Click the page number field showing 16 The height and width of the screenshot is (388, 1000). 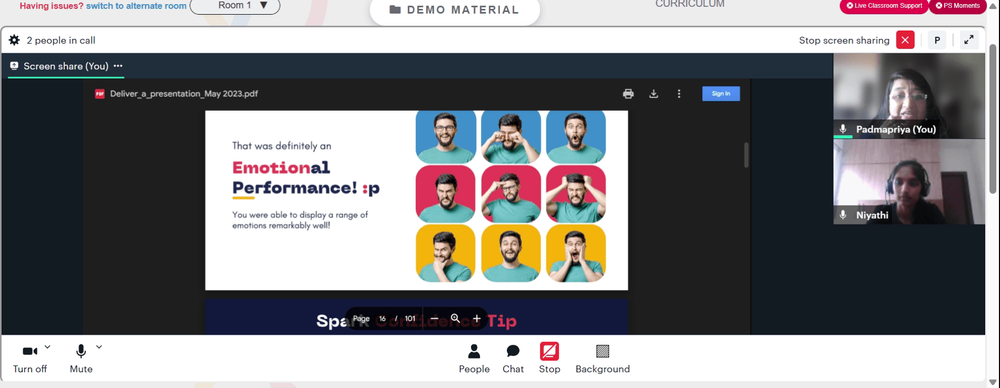382,318
